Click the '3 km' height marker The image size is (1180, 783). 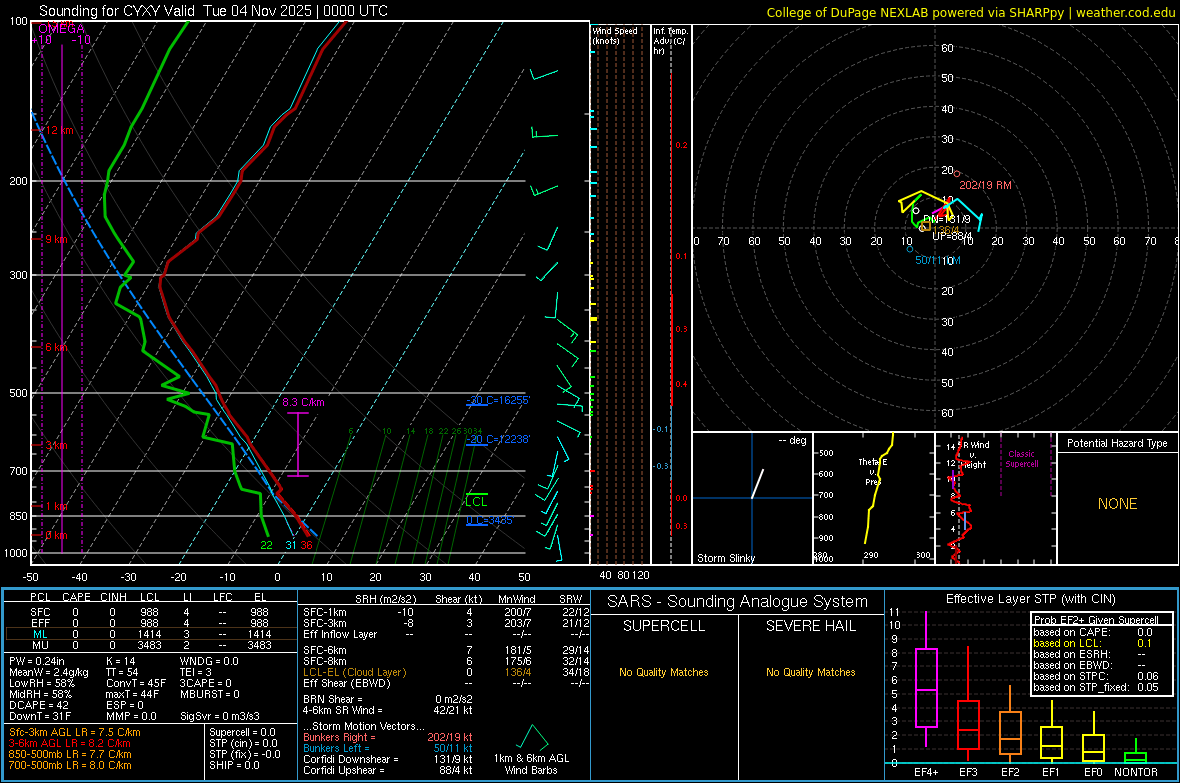[x=56, y=445]
